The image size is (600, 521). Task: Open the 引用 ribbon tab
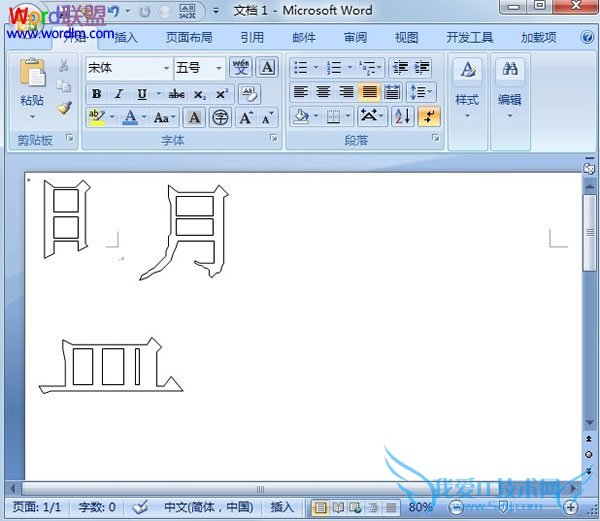pos(252,37)
